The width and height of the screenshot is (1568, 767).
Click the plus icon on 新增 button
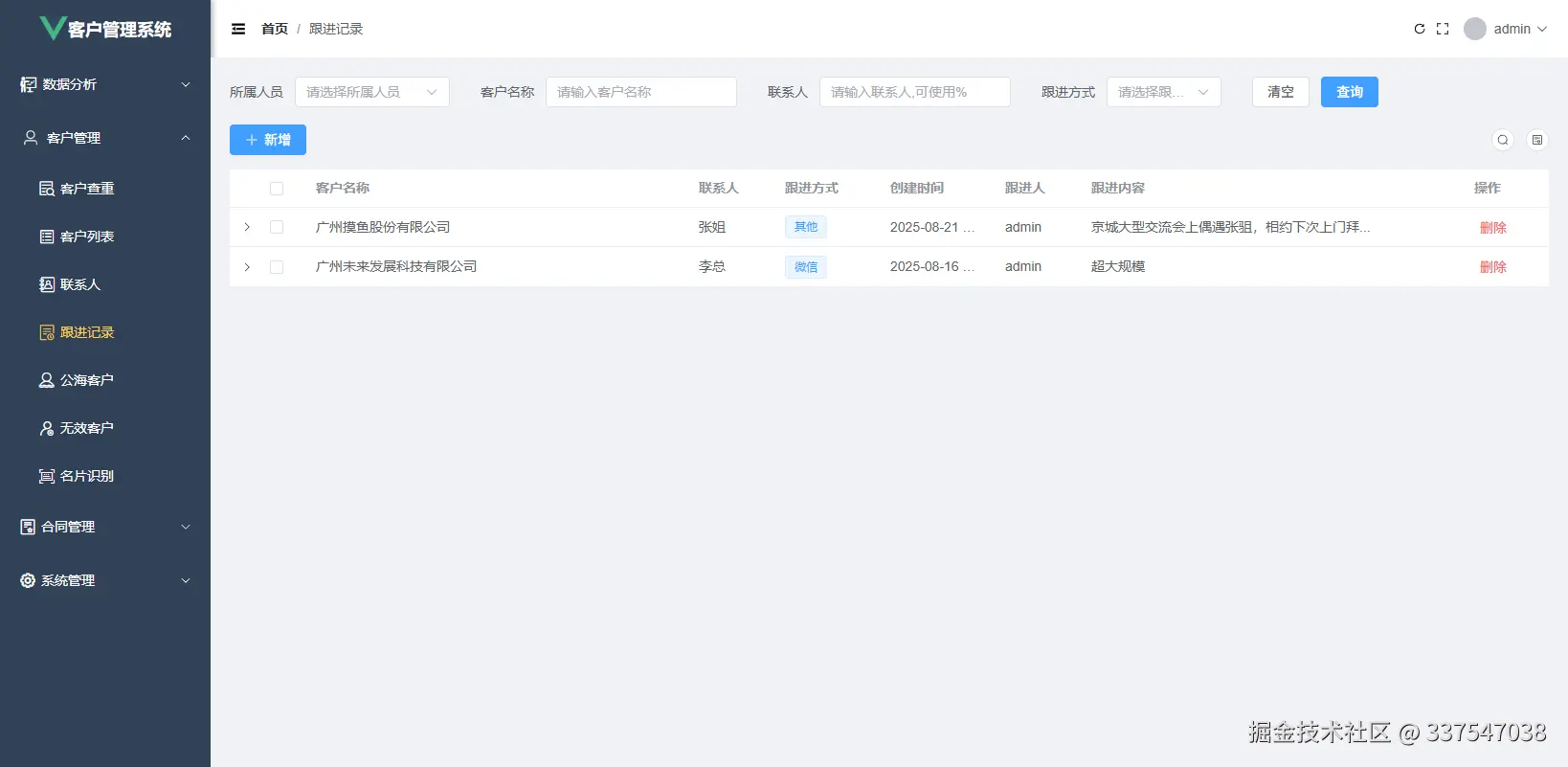[x=252, y=140]
